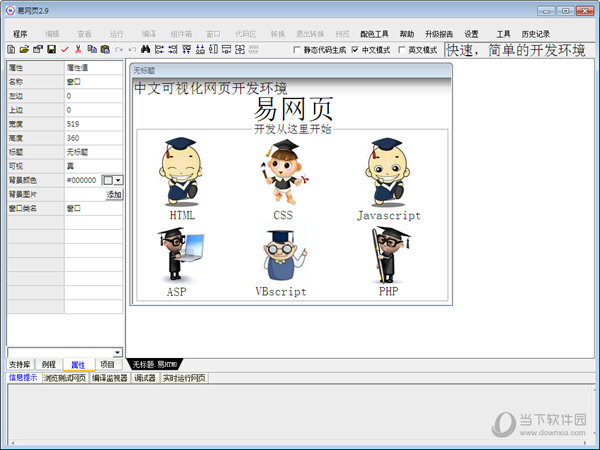Click the 宽度 value field showing 519

point(93,124)
